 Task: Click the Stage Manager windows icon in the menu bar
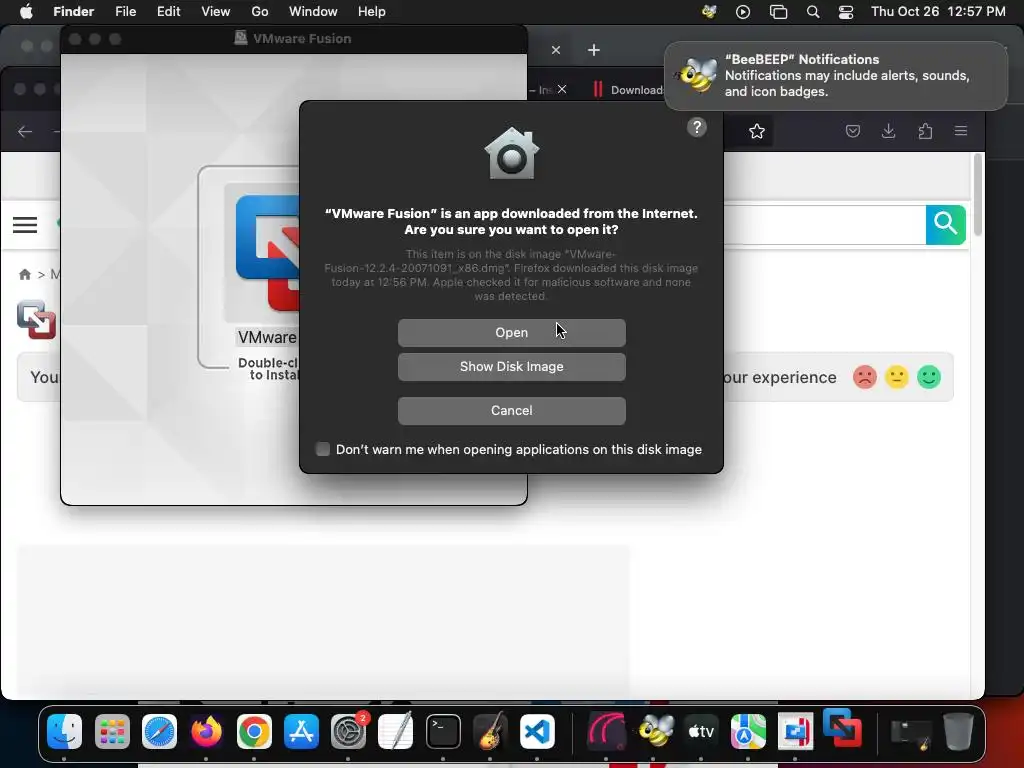[x=778, y=12]
